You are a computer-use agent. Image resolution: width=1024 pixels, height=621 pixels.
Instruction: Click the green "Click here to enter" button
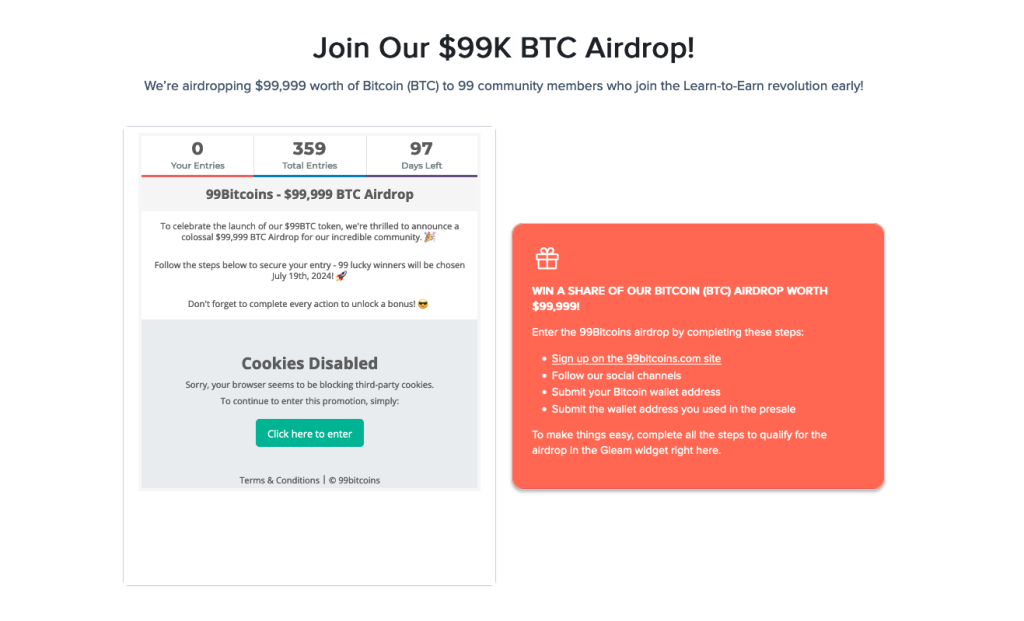click(x=310, y=433)
